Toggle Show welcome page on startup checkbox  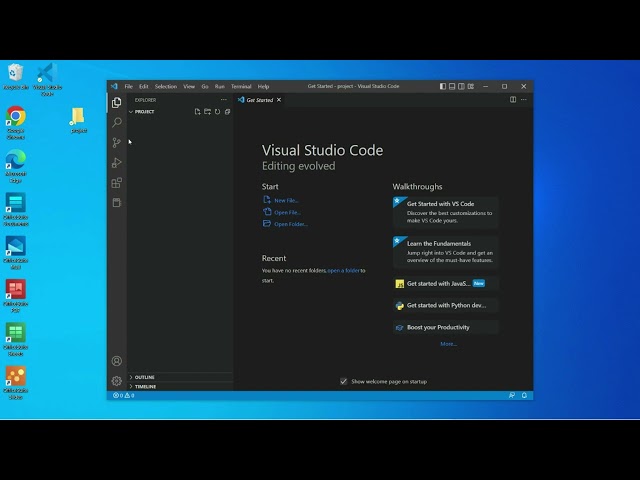(x=344, y=381)
